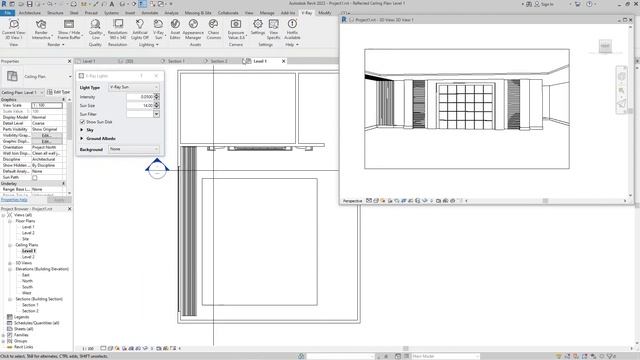Click Edit for Graphic Display Options
The height and width of the screenshot is (360, 640).
pos(47,141)
